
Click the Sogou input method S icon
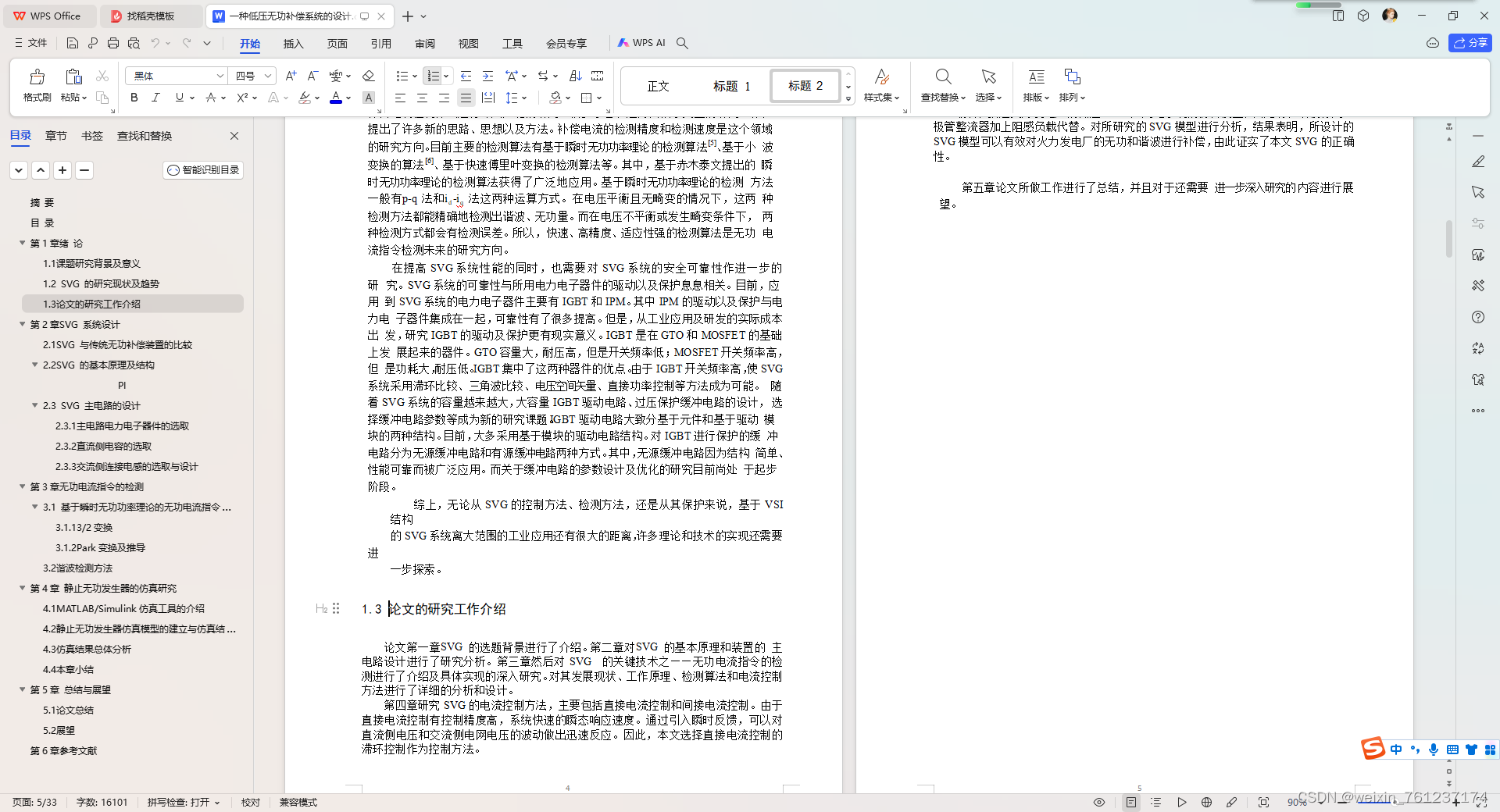point(1373,748)
